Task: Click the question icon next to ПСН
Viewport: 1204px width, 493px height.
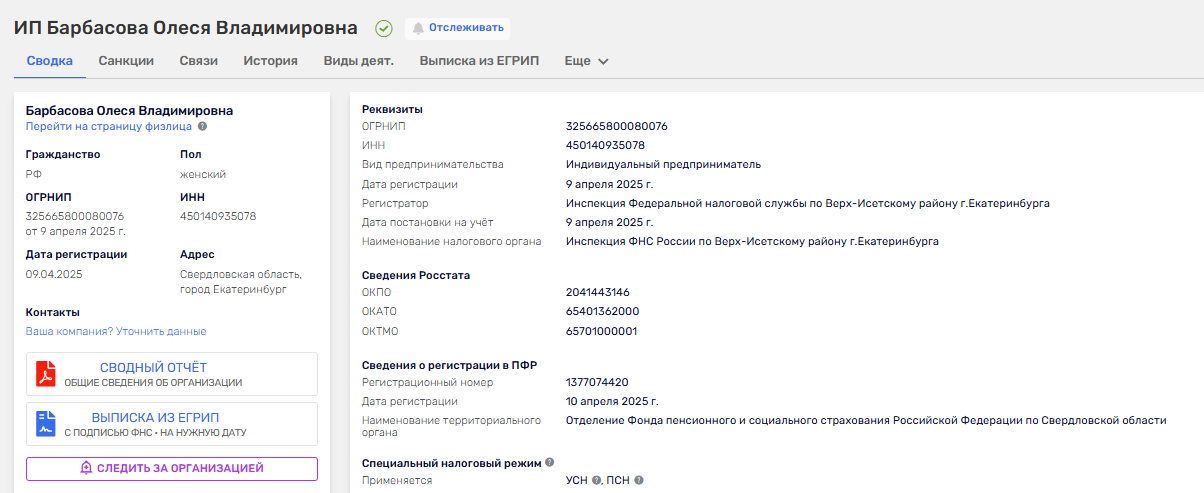Action: (x=638, y=481)
